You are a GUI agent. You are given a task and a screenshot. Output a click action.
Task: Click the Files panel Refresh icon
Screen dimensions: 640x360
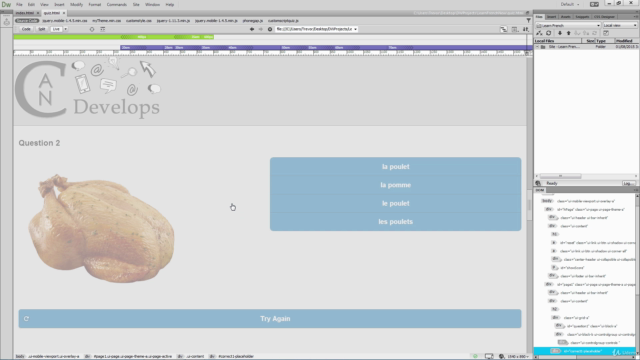tap(549, 33)
